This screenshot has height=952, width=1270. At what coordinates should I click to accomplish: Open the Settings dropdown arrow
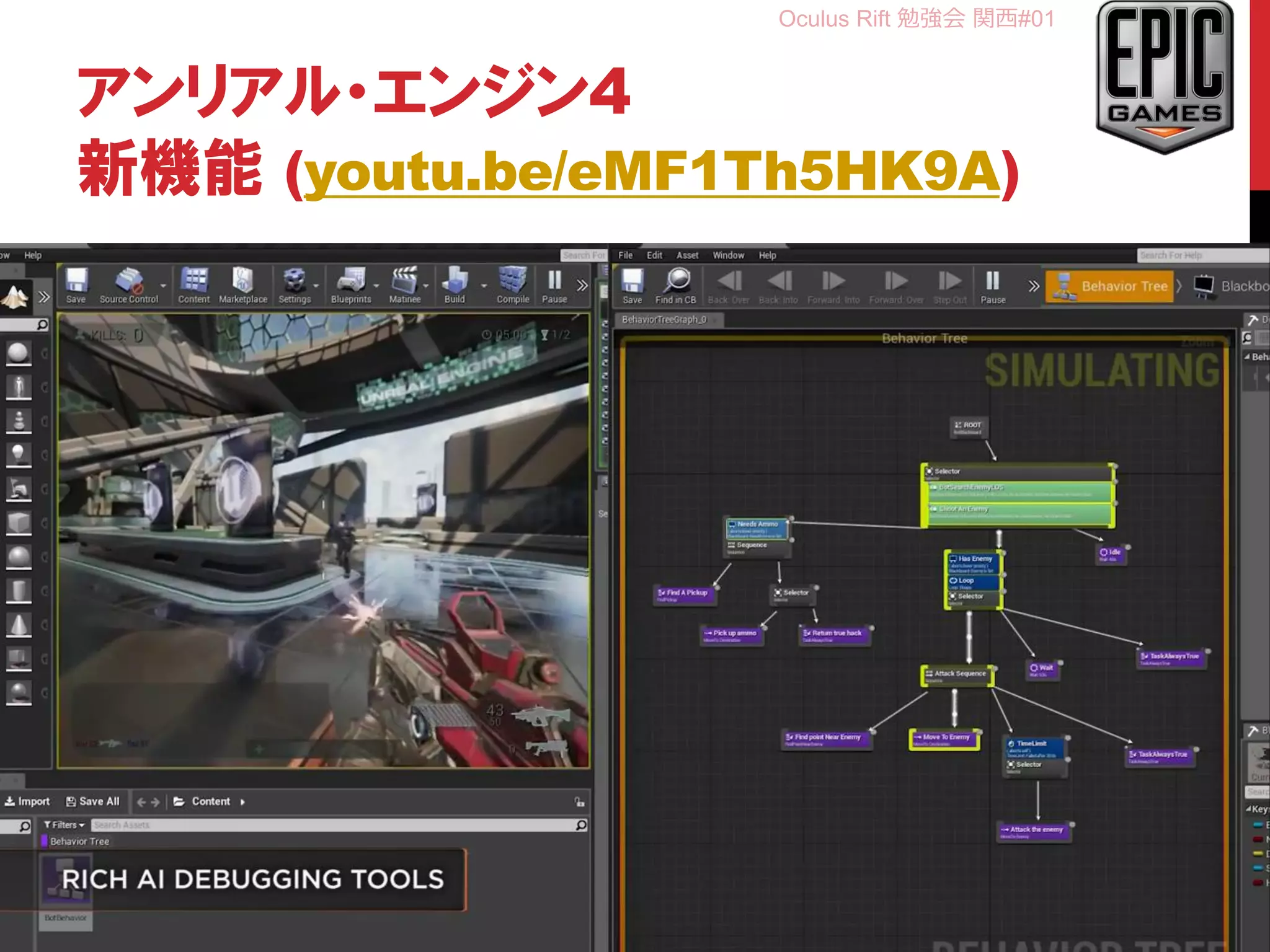tap(316, 286)
